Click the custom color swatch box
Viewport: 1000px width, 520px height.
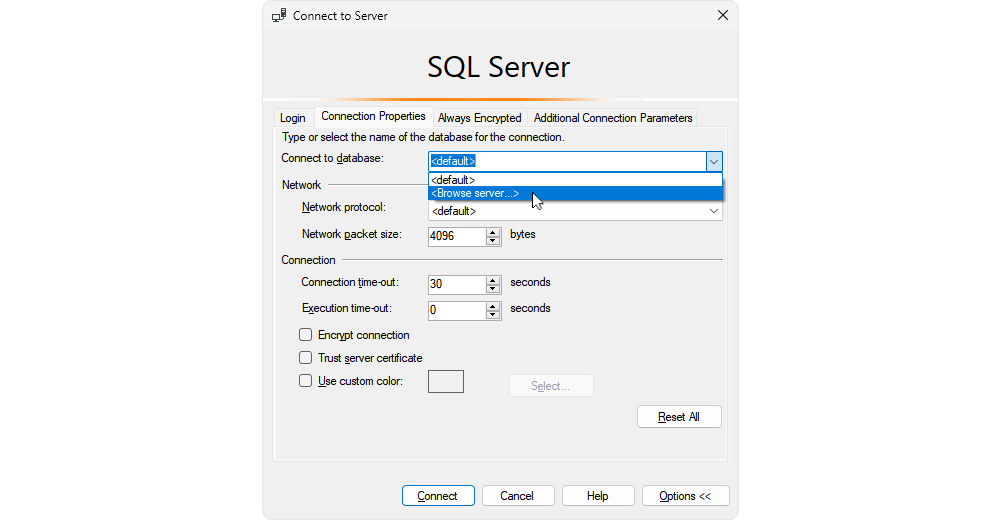446,382
